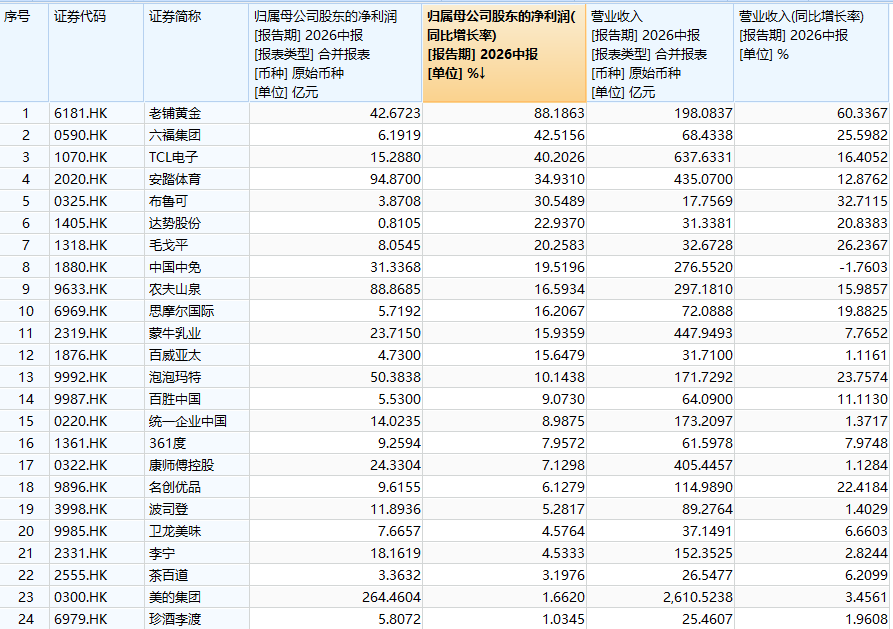The width and height of the screenshot is (893, 629).
Task: Click stock code 9896.HK
Action: click(x=80, y=487)
